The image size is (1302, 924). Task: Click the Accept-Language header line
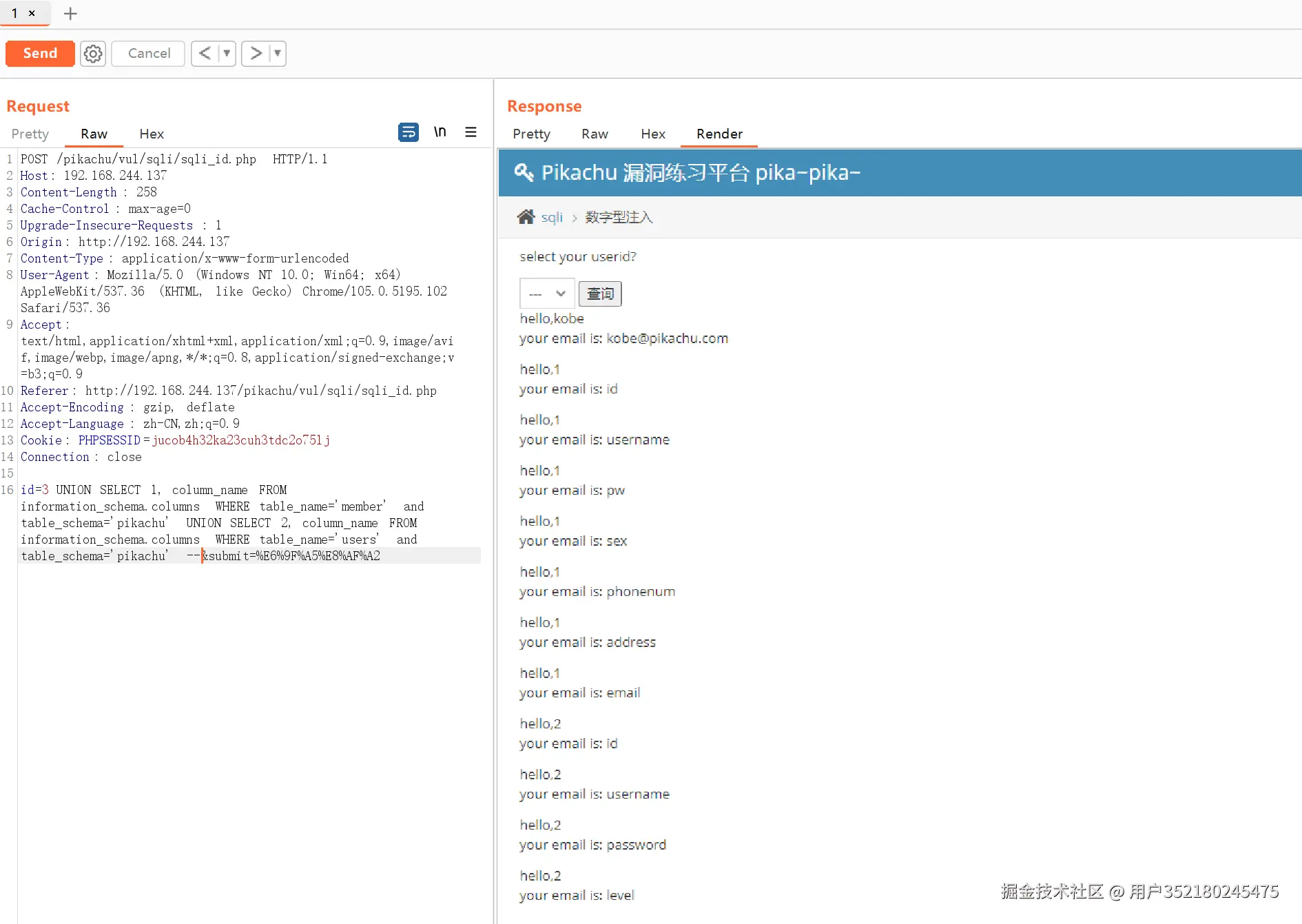130,424
